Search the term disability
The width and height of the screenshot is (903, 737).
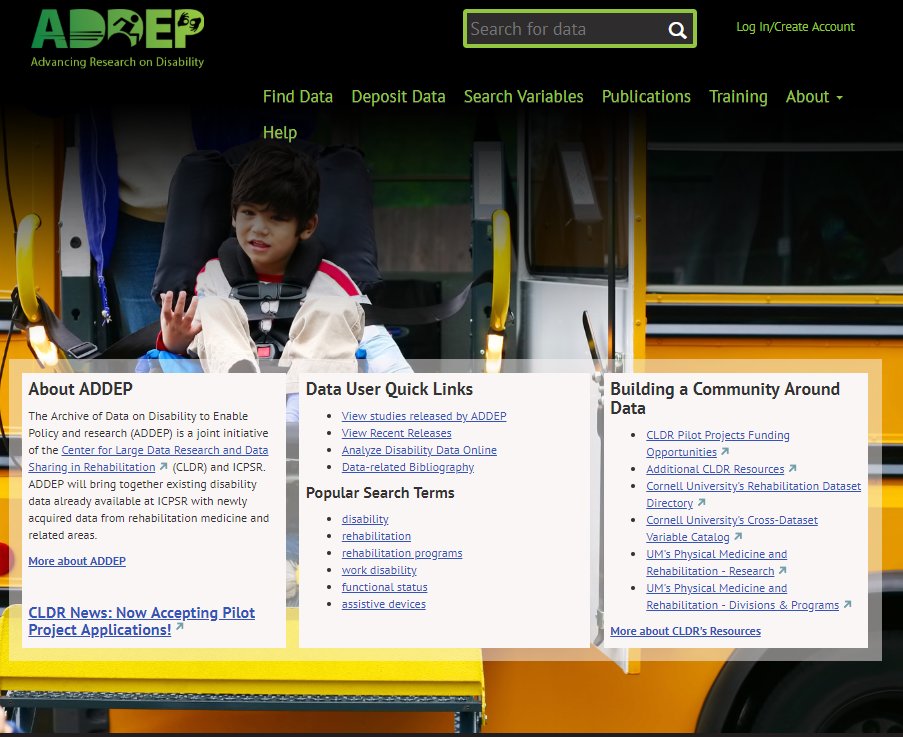pos(365,519)
